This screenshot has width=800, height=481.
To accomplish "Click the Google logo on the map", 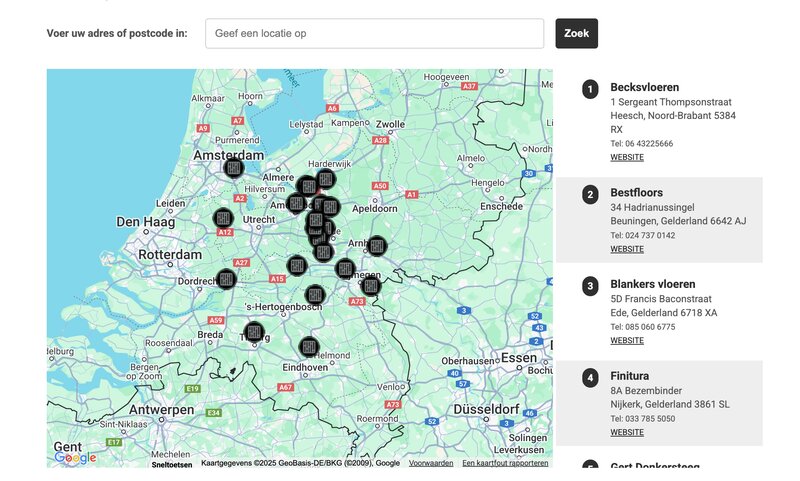I will [x=76, y=458].
